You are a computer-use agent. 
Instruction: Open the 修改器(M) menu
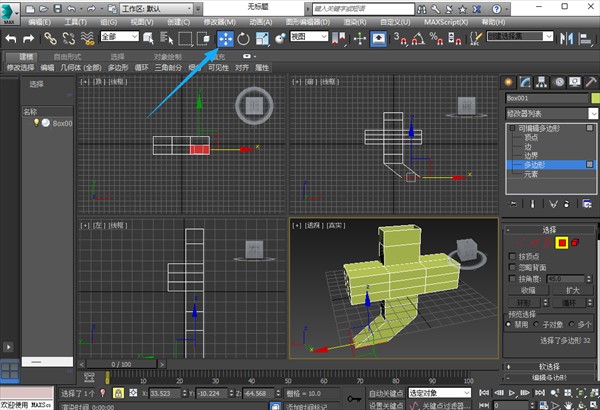point(217,21)
